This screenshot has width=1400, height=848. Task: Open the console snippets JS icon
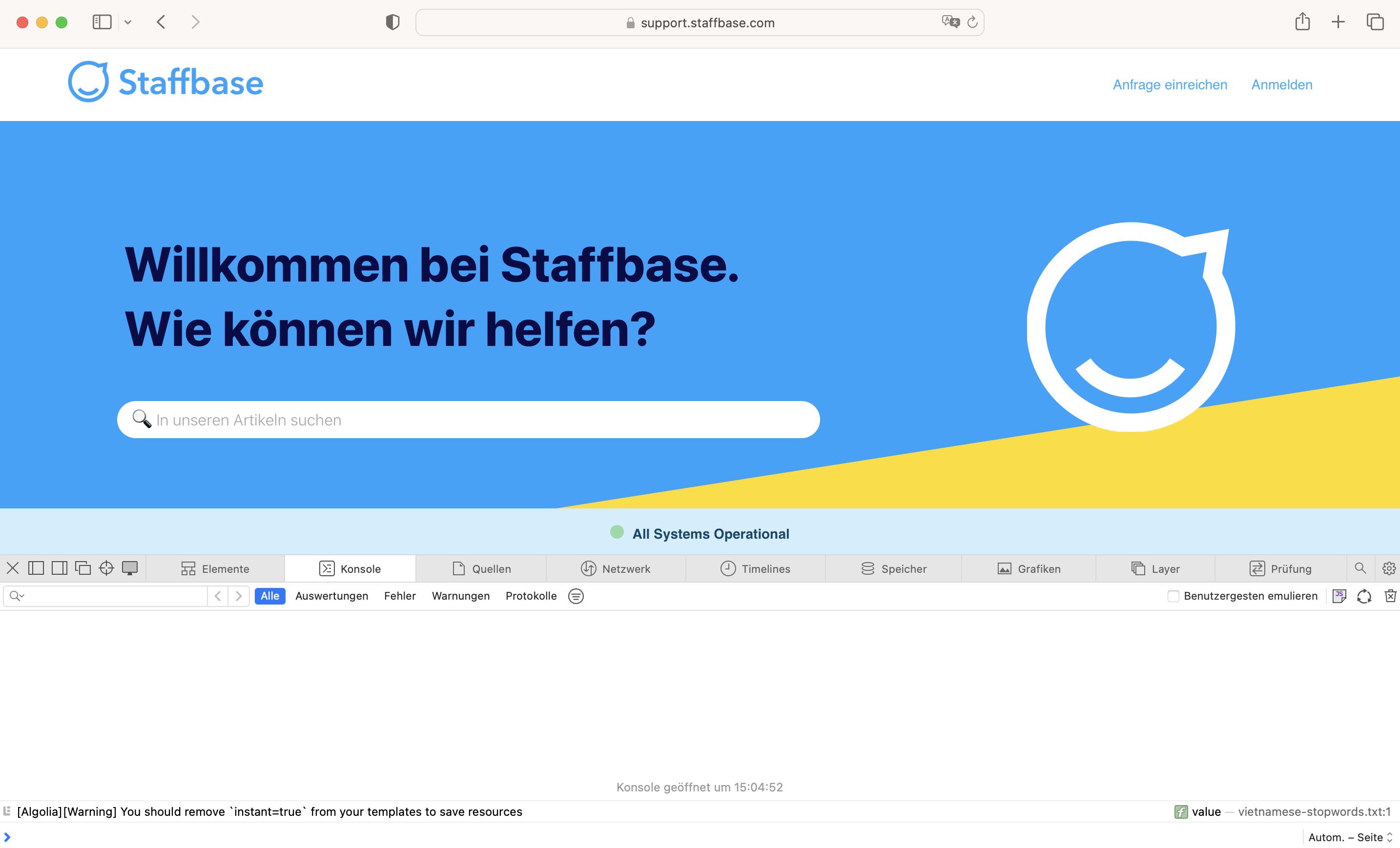(1339, 596)
